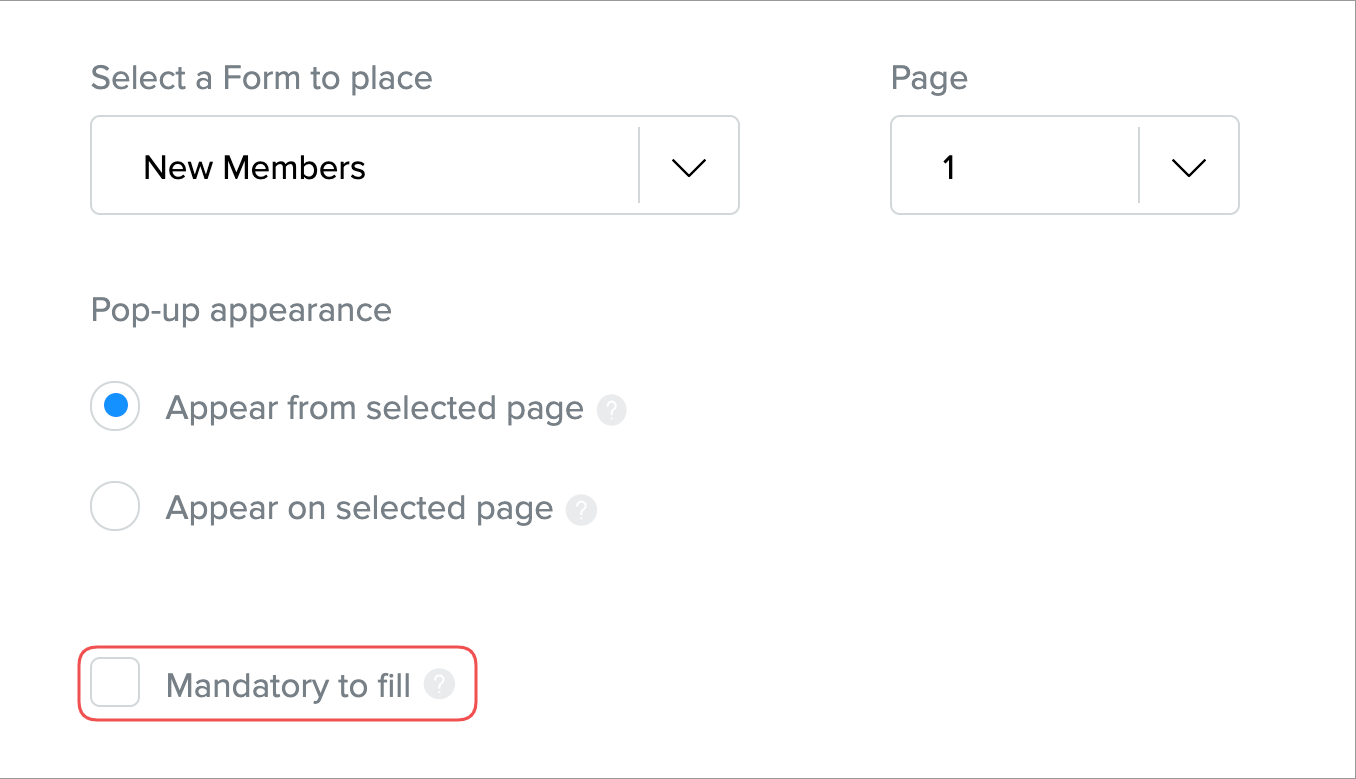The width and height of the screenshot is (1356, 779).
Task: Expand the Page dropdown chevron arrow
Action: point(1188,167)
